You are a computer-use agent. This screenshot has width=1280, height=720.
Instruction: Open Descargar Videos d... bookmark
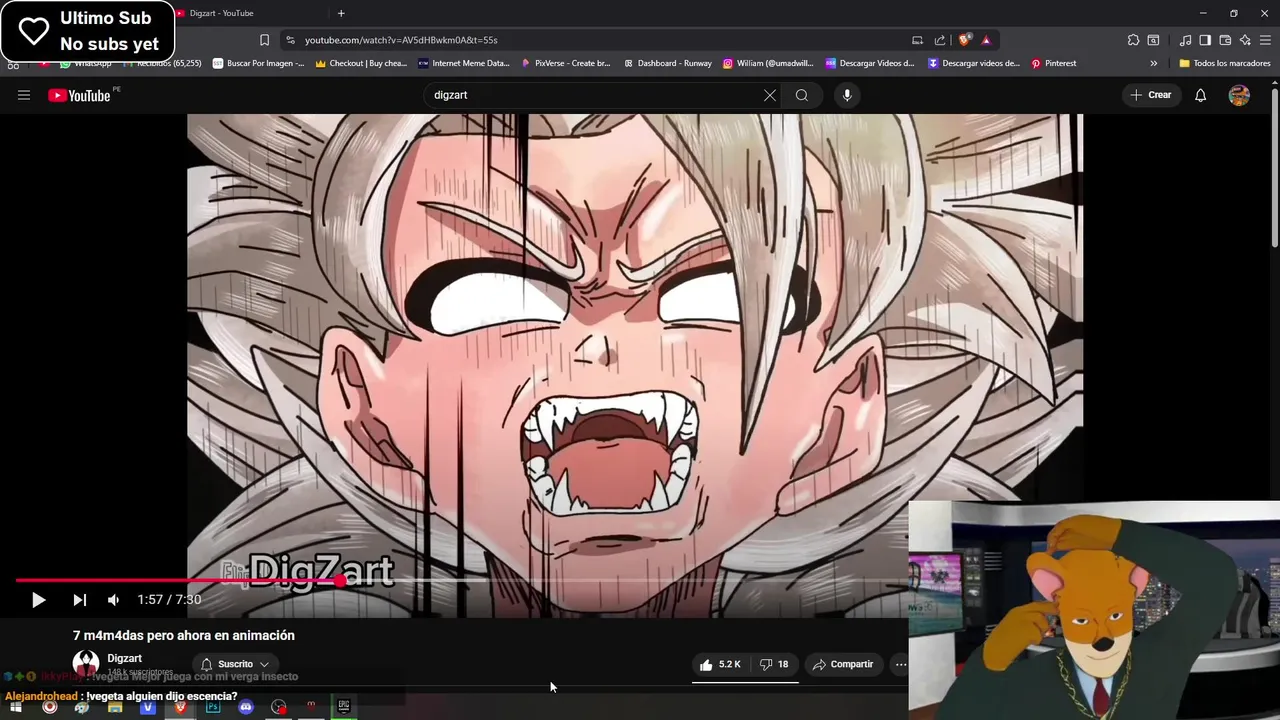[870, 63]
